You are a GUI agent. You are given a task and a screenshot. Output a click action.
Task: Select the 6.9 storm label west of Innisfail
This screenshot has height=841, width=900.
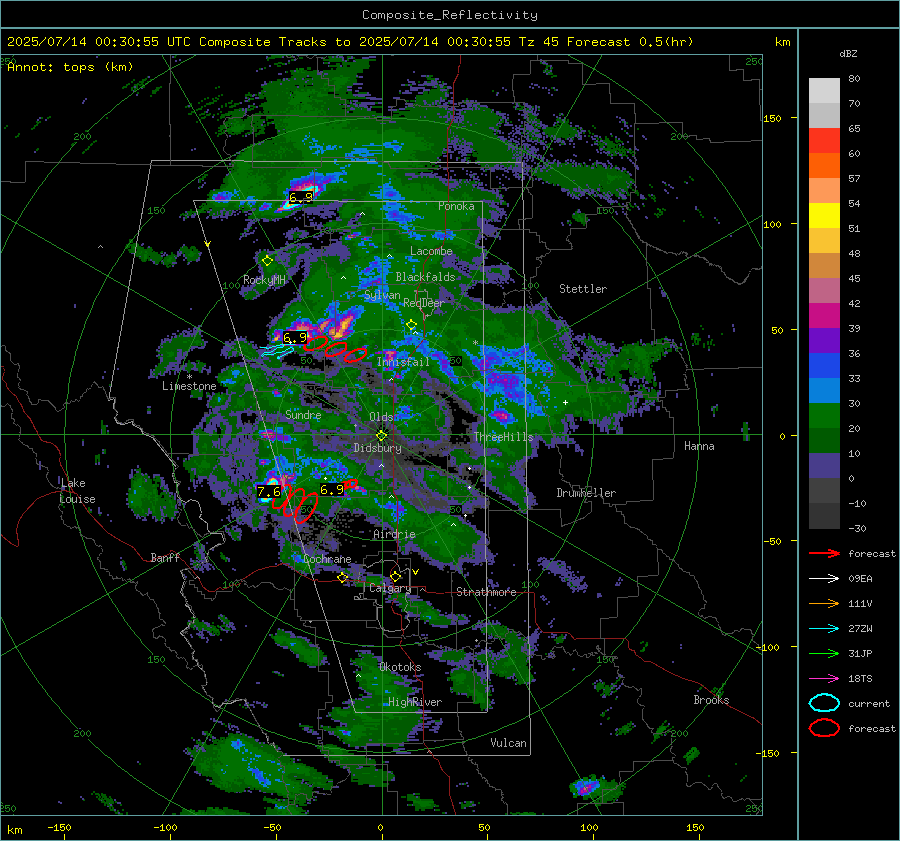(x=295, y=338)
